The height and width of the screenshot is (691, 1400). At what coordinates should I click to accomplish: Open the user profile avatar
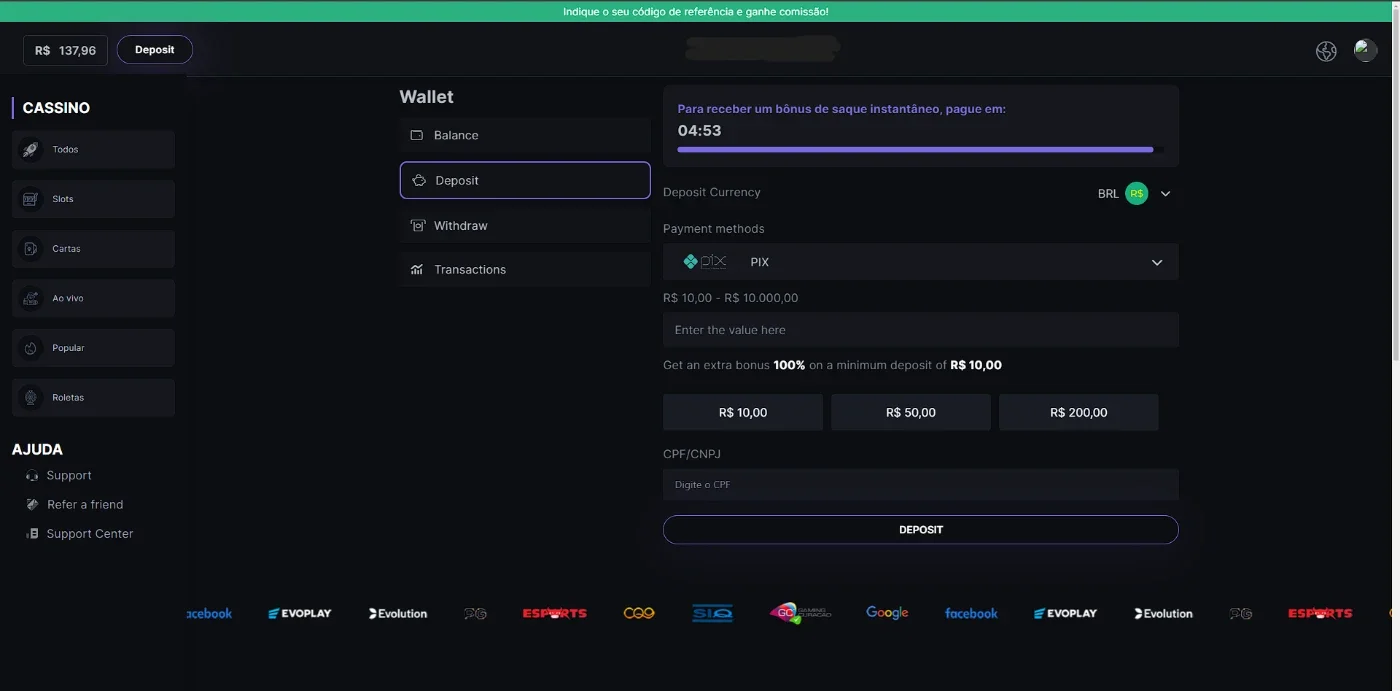pos(1365,50)
